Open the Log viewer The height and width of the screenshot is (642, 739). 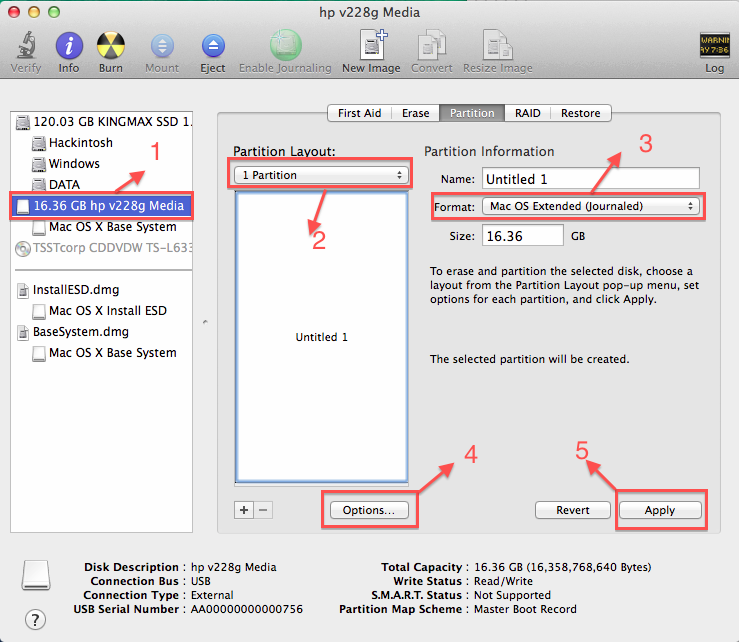[714, 45]
